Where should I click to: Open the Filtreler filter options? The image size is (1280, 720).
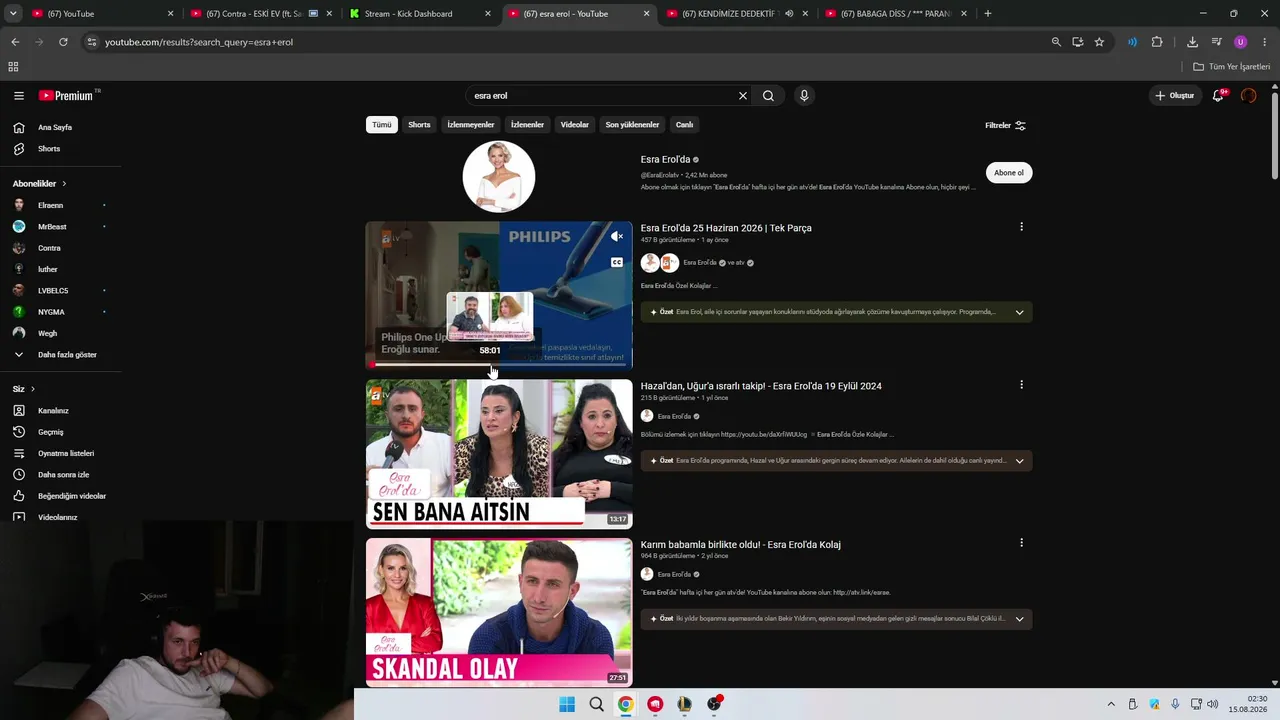pos(1006,126)
